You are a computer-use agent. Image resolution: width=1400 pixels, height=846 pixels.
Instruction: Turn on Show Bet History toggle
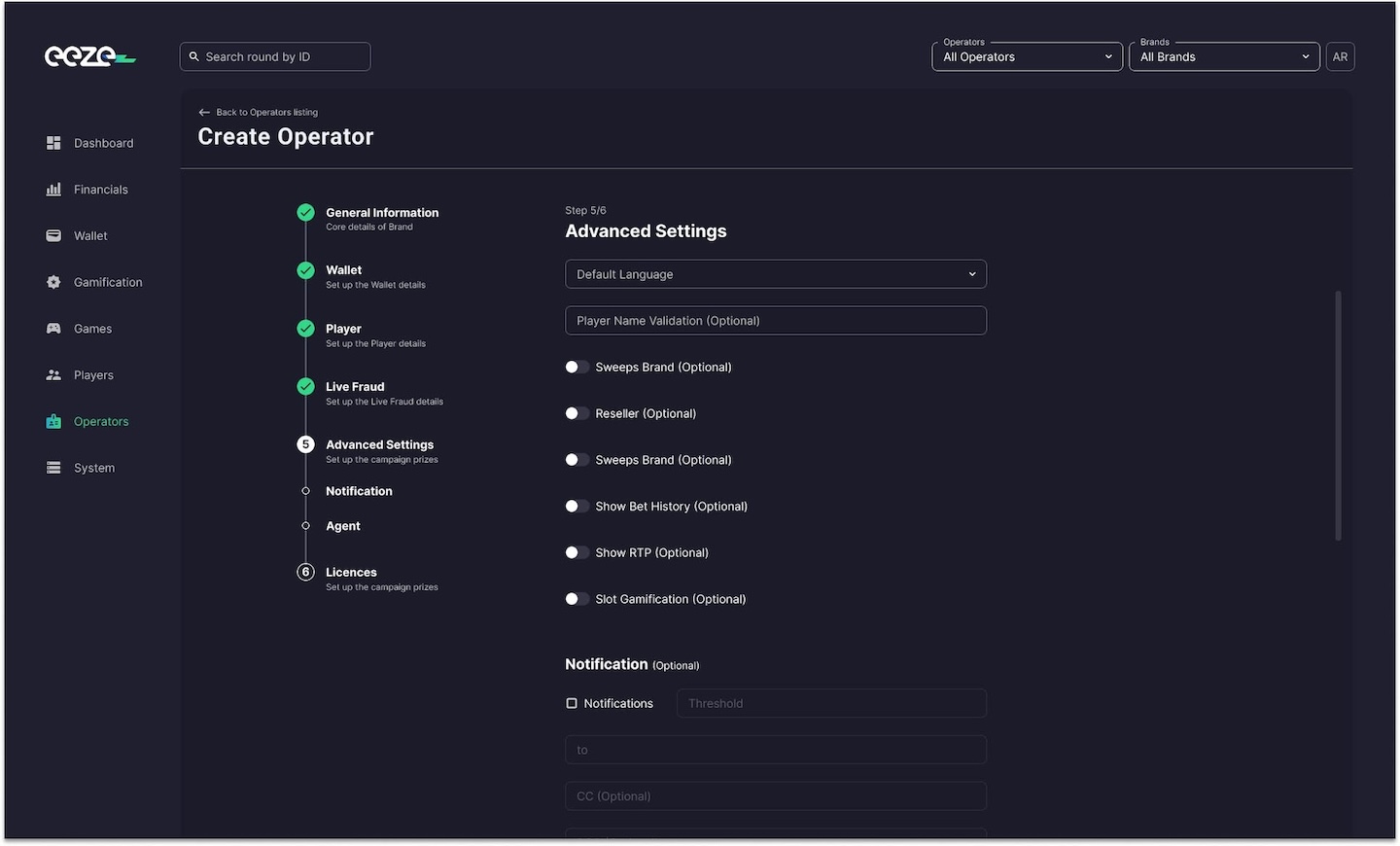(577, 507)
